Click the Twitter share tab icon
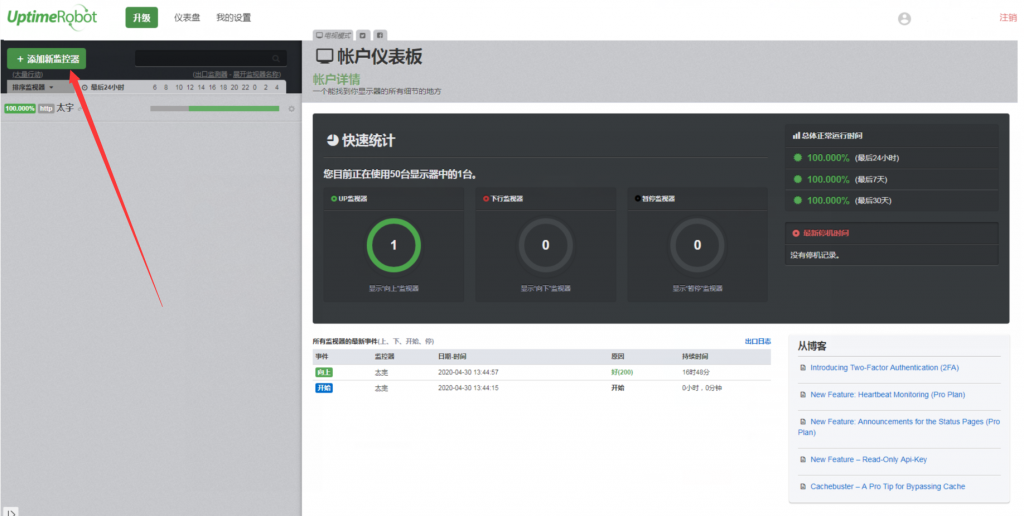 pos(363,35)
